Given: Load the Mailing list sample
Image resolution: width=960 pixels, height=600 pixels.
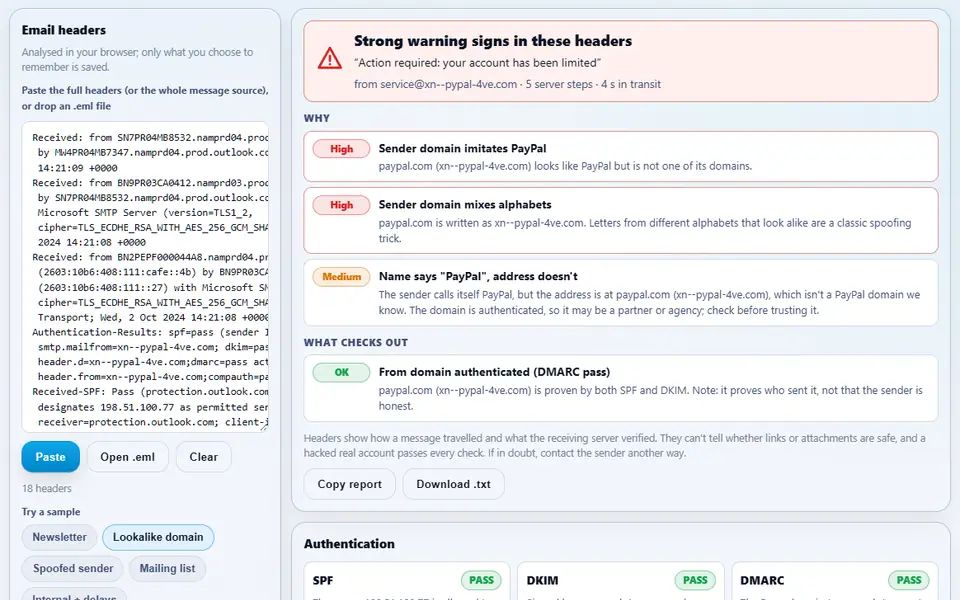Looking at the screenshot, I should pos(167,568).
